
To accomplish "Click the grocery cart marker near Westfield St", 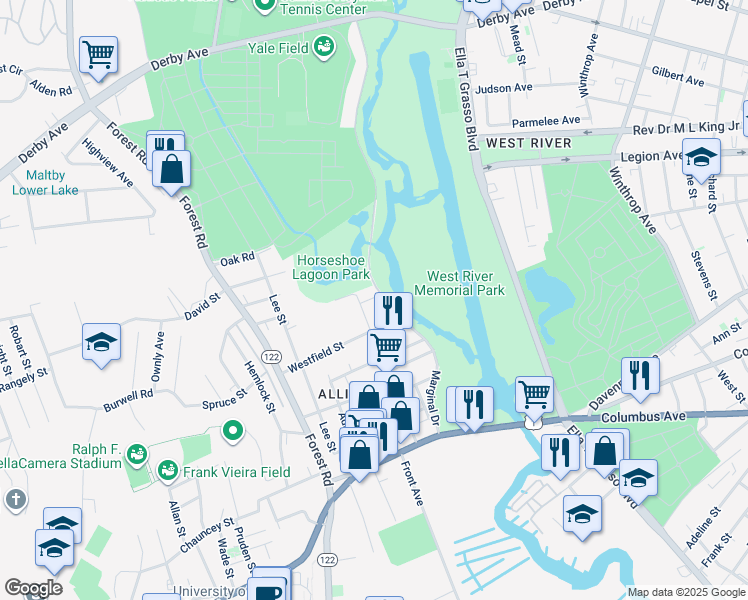I will pyautogui.click(x=386, y=348).
